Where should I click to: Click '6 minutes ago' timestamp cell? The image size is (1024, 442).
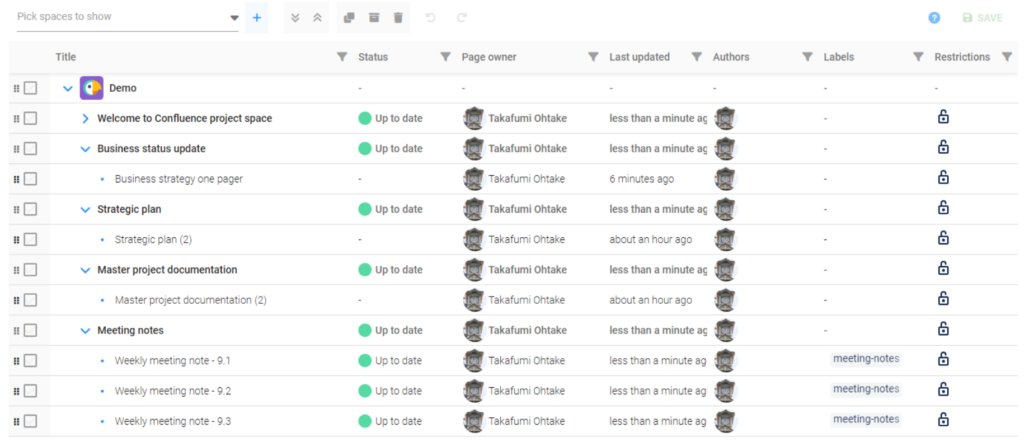pyautogui.click(x=642, y=179)
